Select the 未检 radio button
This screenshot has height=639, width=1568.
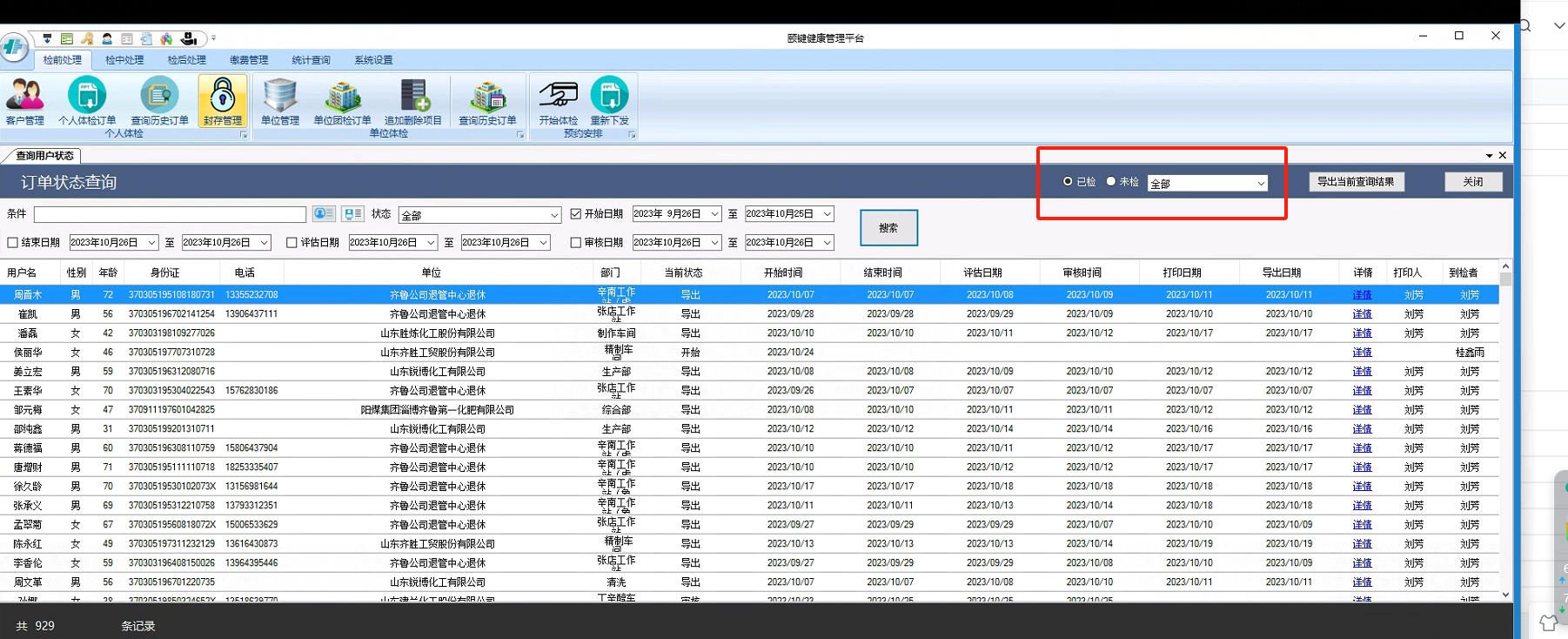click(1110, 181)
